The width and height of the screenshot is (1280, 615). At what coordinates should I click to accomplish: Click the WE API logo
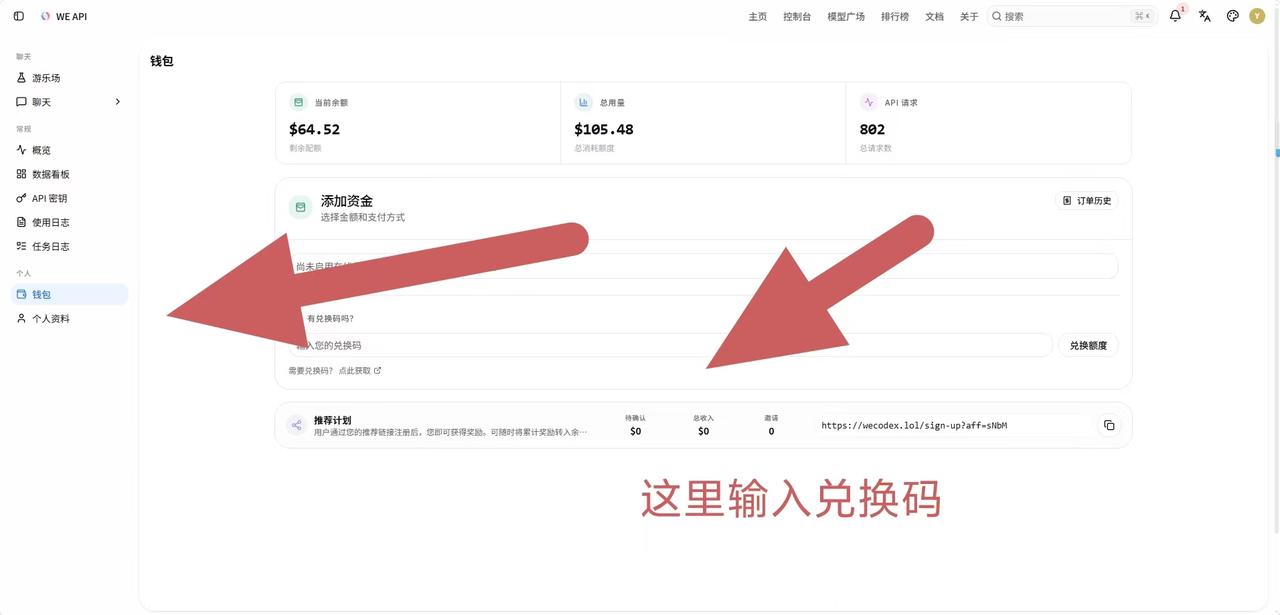point(64,16)
